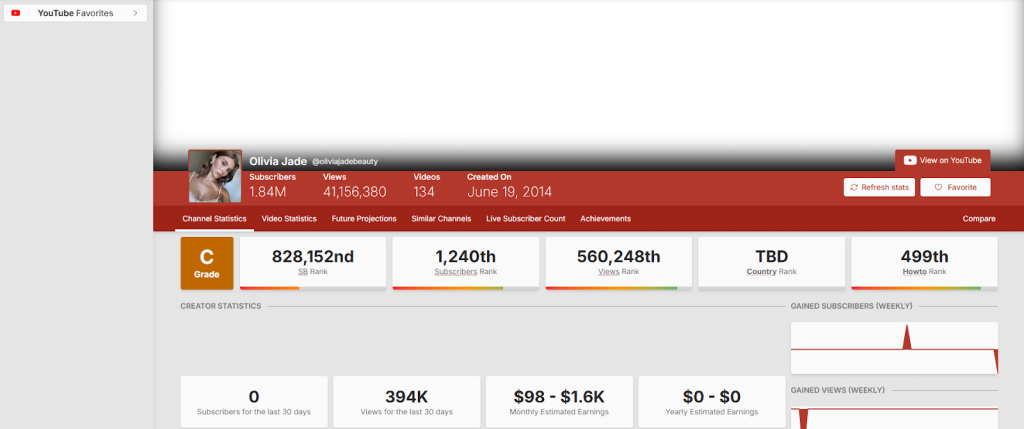Viewport: 1024px width, 429px height.
Task: Select the Future Projections tab
Action: pos(364,218)
